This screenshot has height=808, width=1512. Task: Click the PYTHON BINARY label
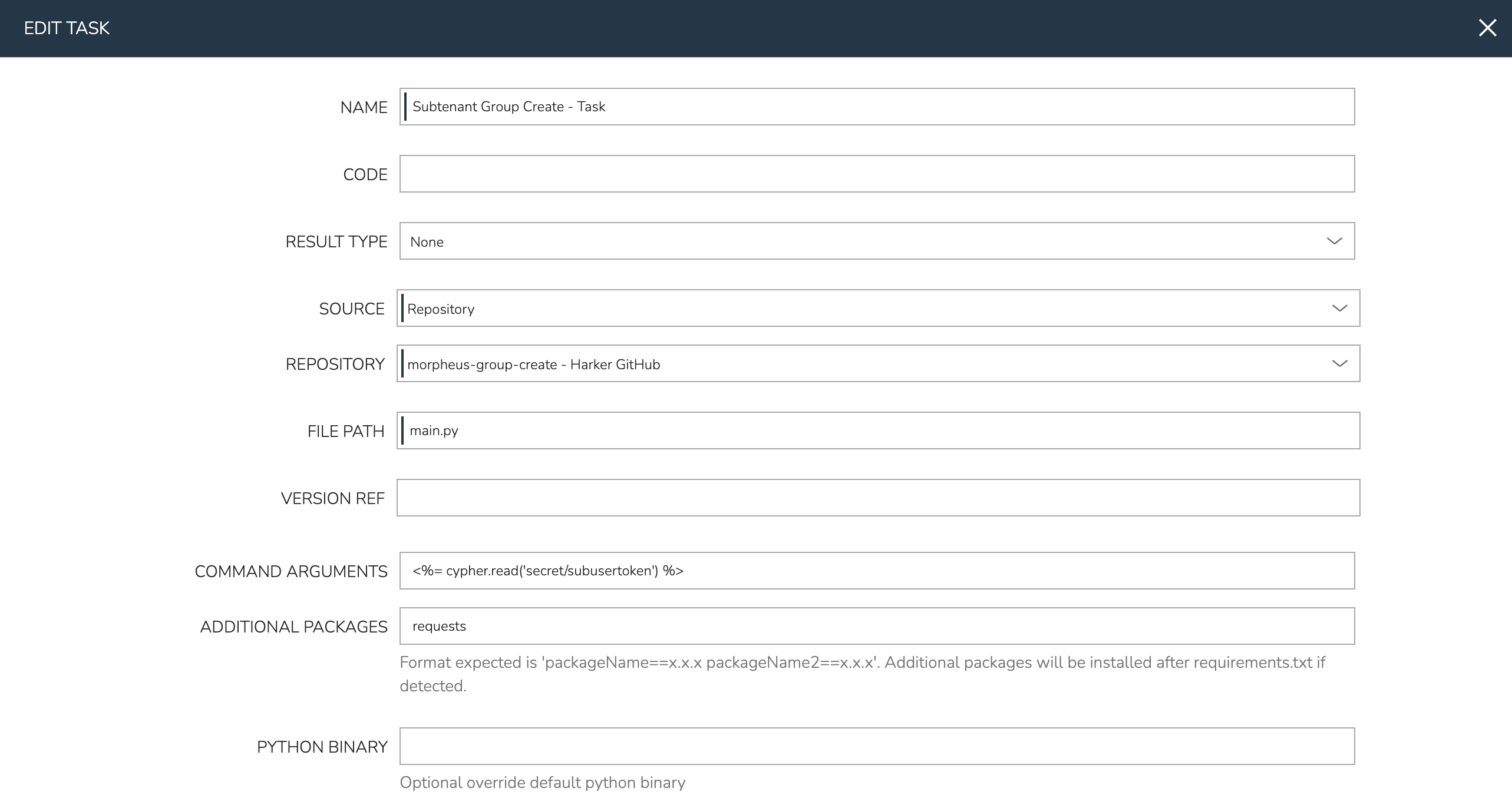click(322, 747)
